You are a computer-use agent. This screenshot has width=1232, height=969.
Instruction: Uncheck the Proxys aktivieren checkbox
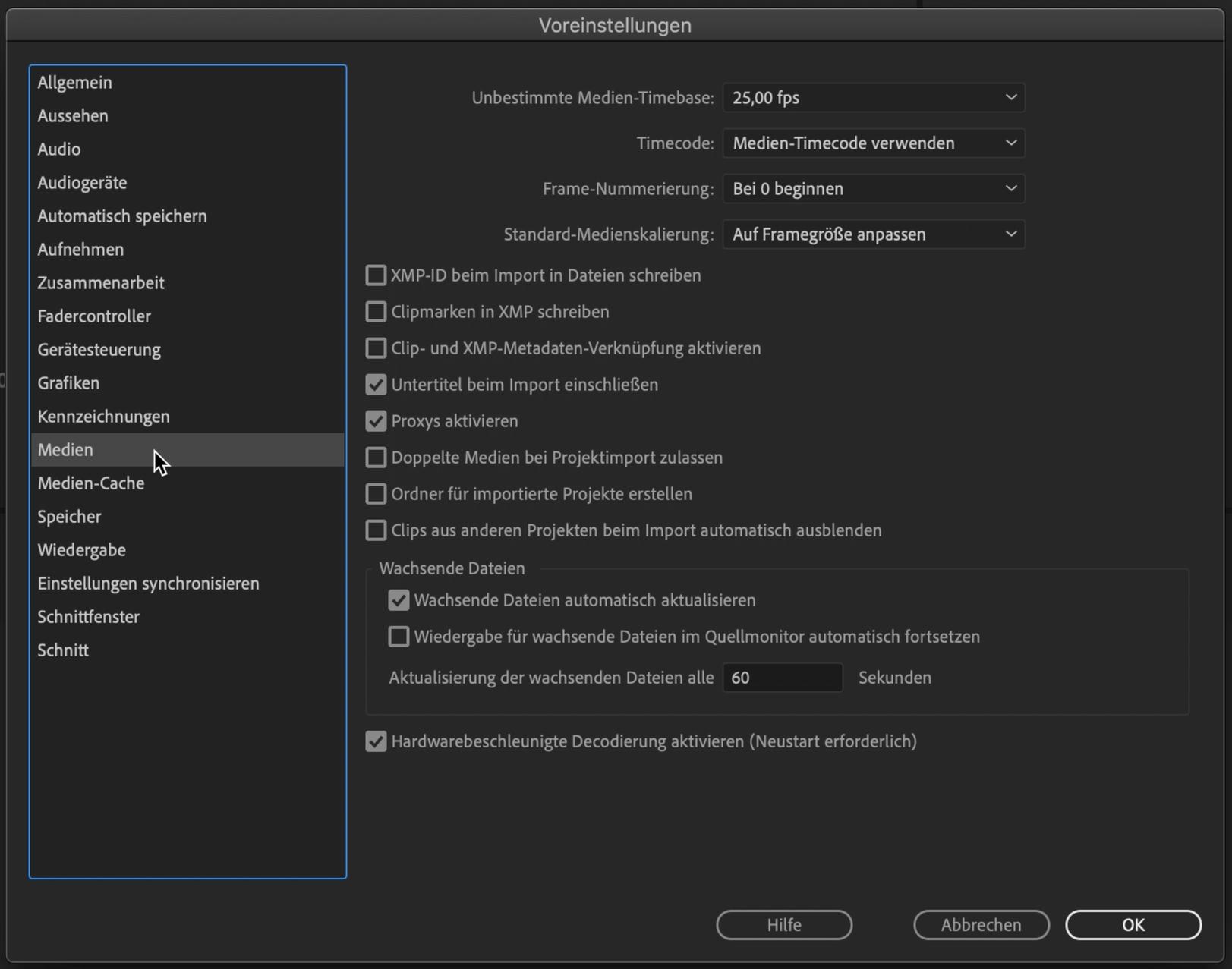(376, 421)
